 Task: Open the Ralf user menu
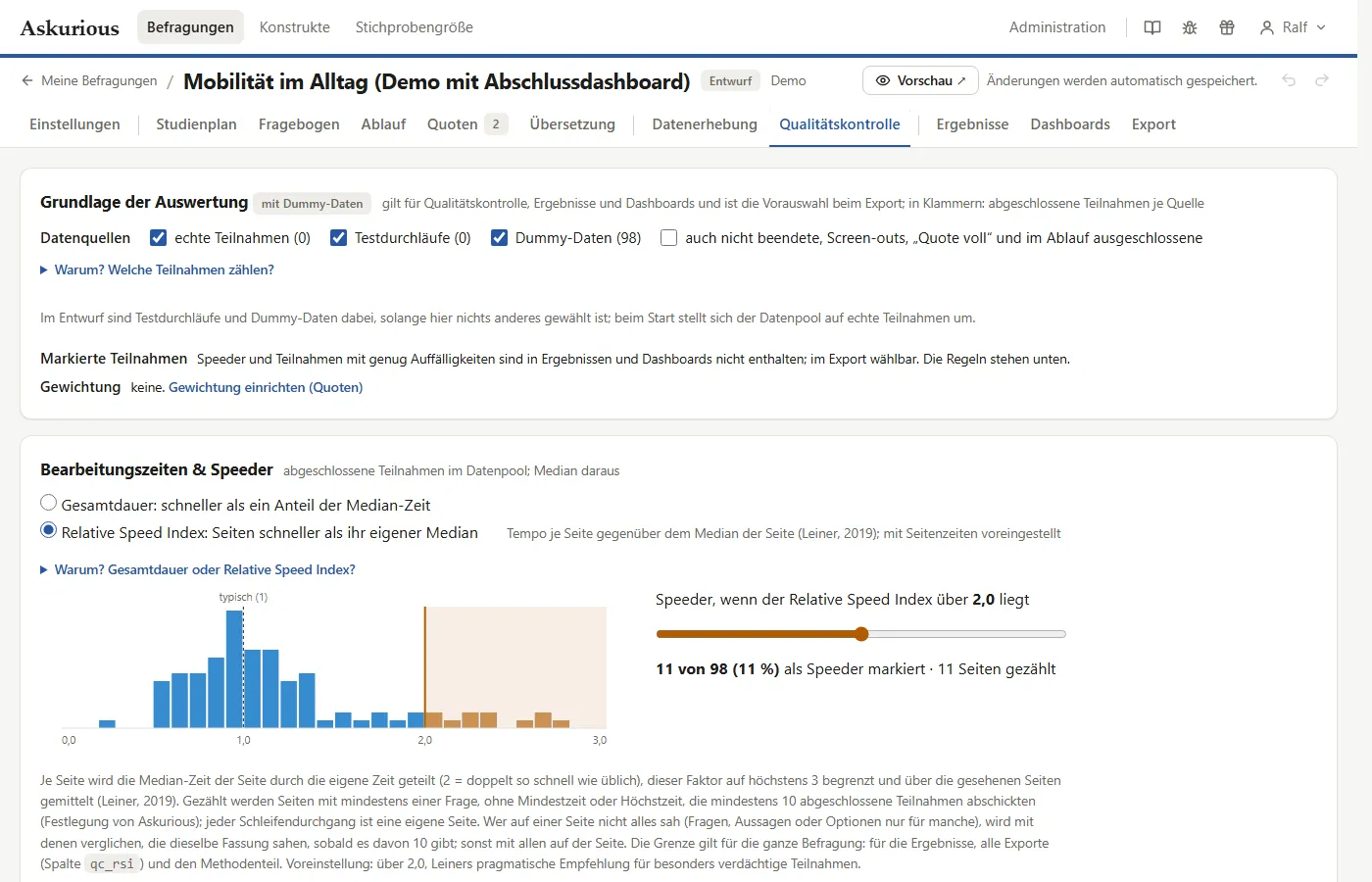tap(1293, 27)
